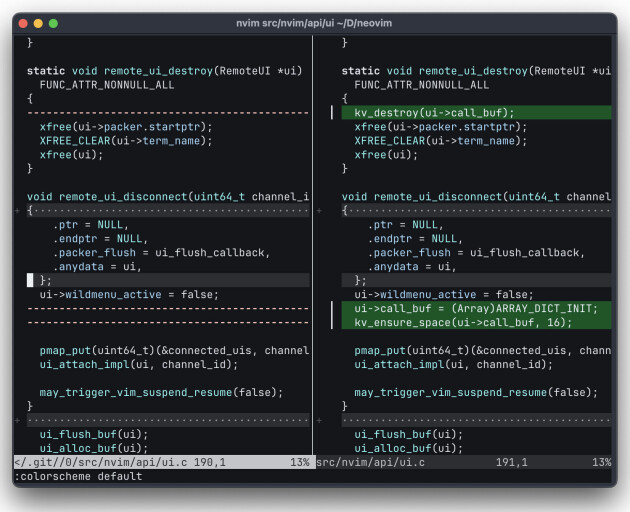The image size is (630, 512).
Task: Select the left status line path .git//0/src/nvim/api/ui.c
Action: point(101,463)
